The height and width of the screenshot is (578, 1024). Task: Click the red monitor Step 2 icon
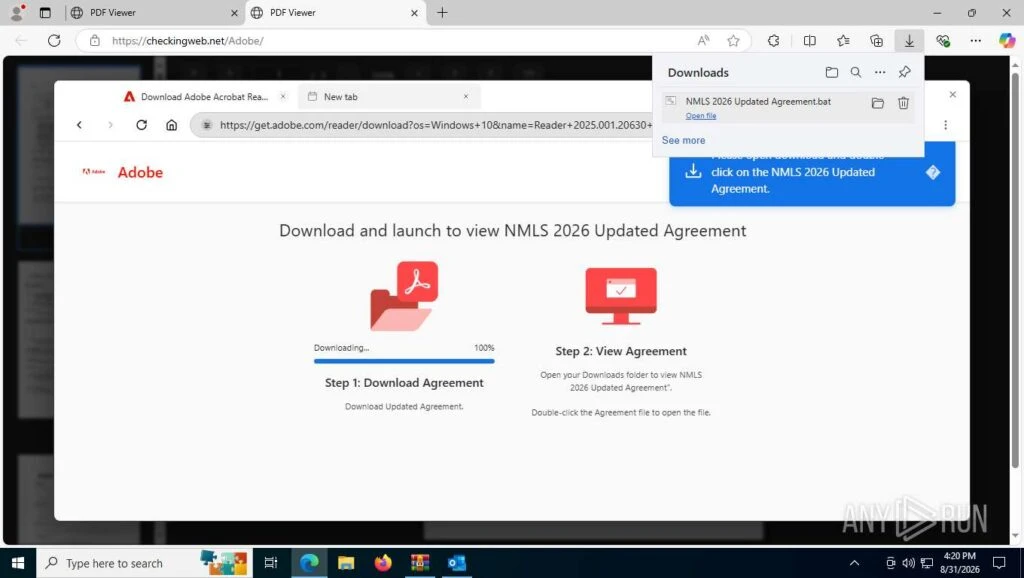tap(621, 296)
